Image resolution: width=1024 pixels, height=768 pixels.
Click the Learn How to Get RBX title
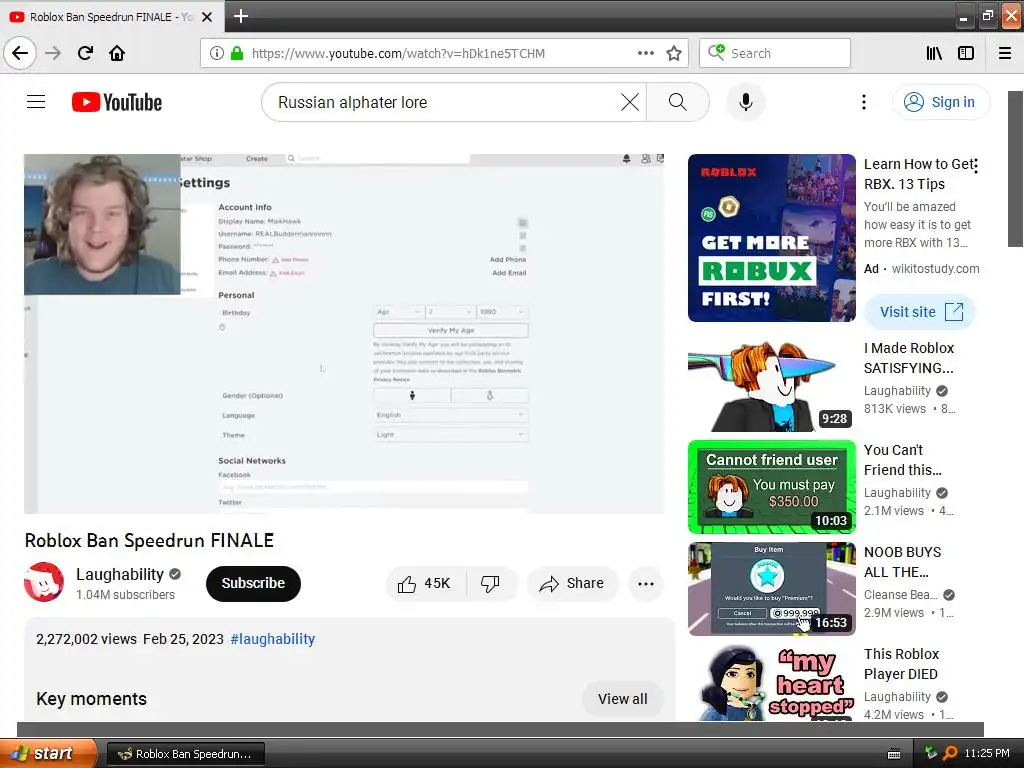[x=920, y=174]
